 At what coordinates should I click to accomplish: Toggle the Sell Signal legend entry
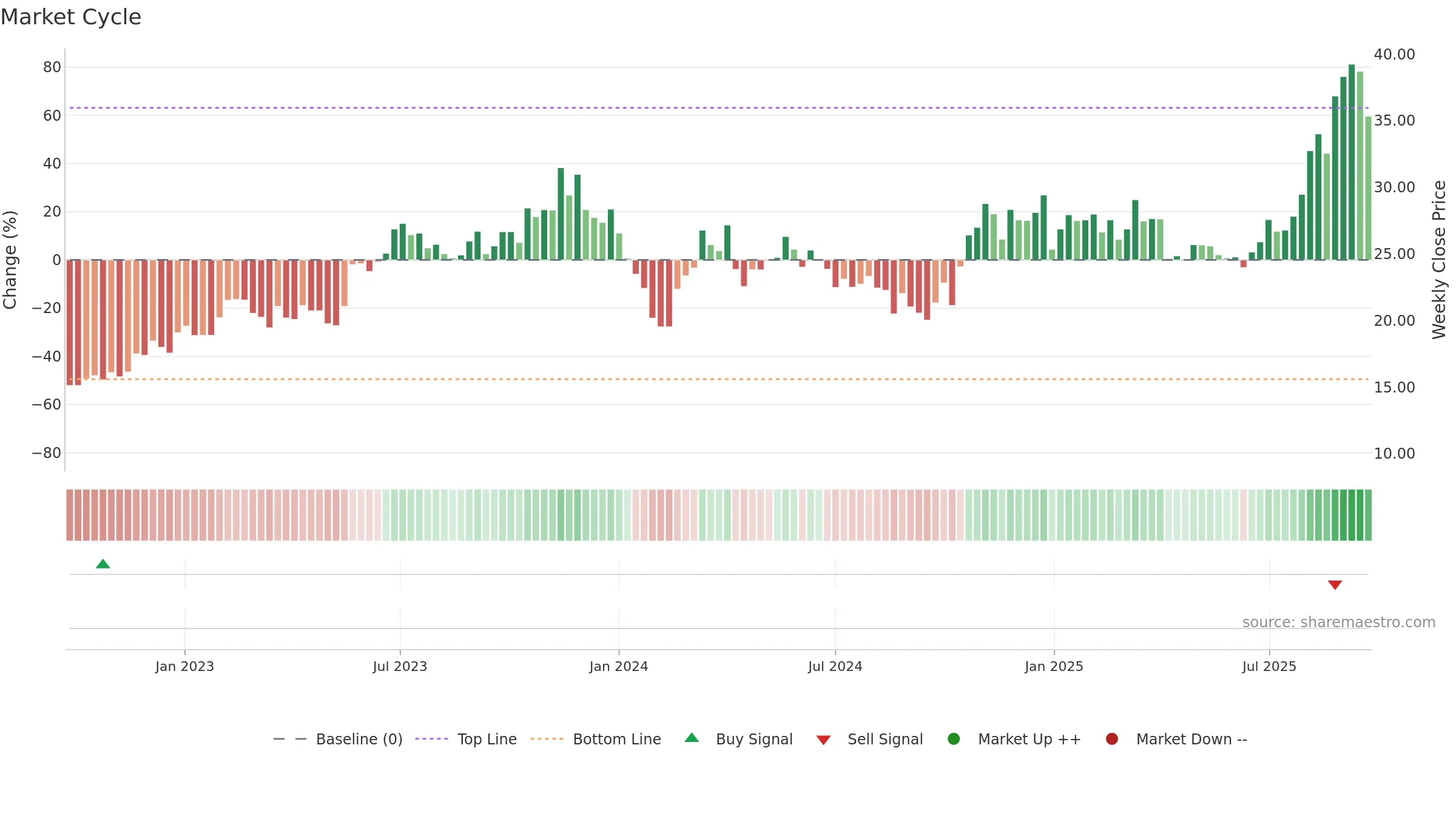869,739
